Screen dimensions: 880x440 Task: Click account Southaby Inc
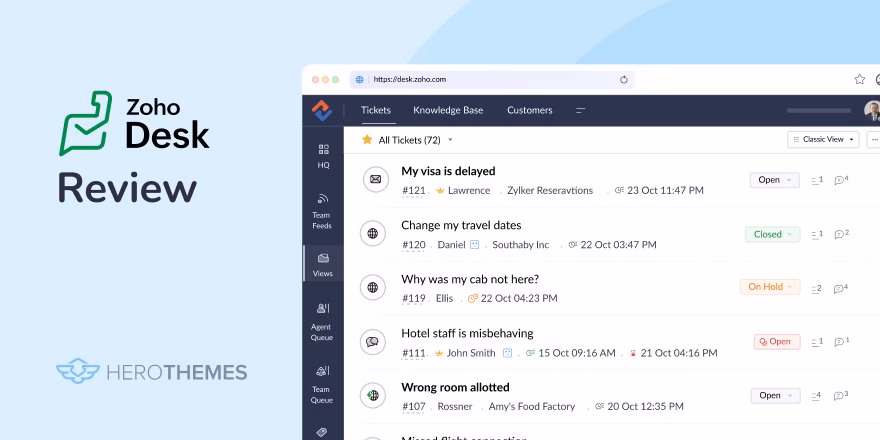click(521, 245)
